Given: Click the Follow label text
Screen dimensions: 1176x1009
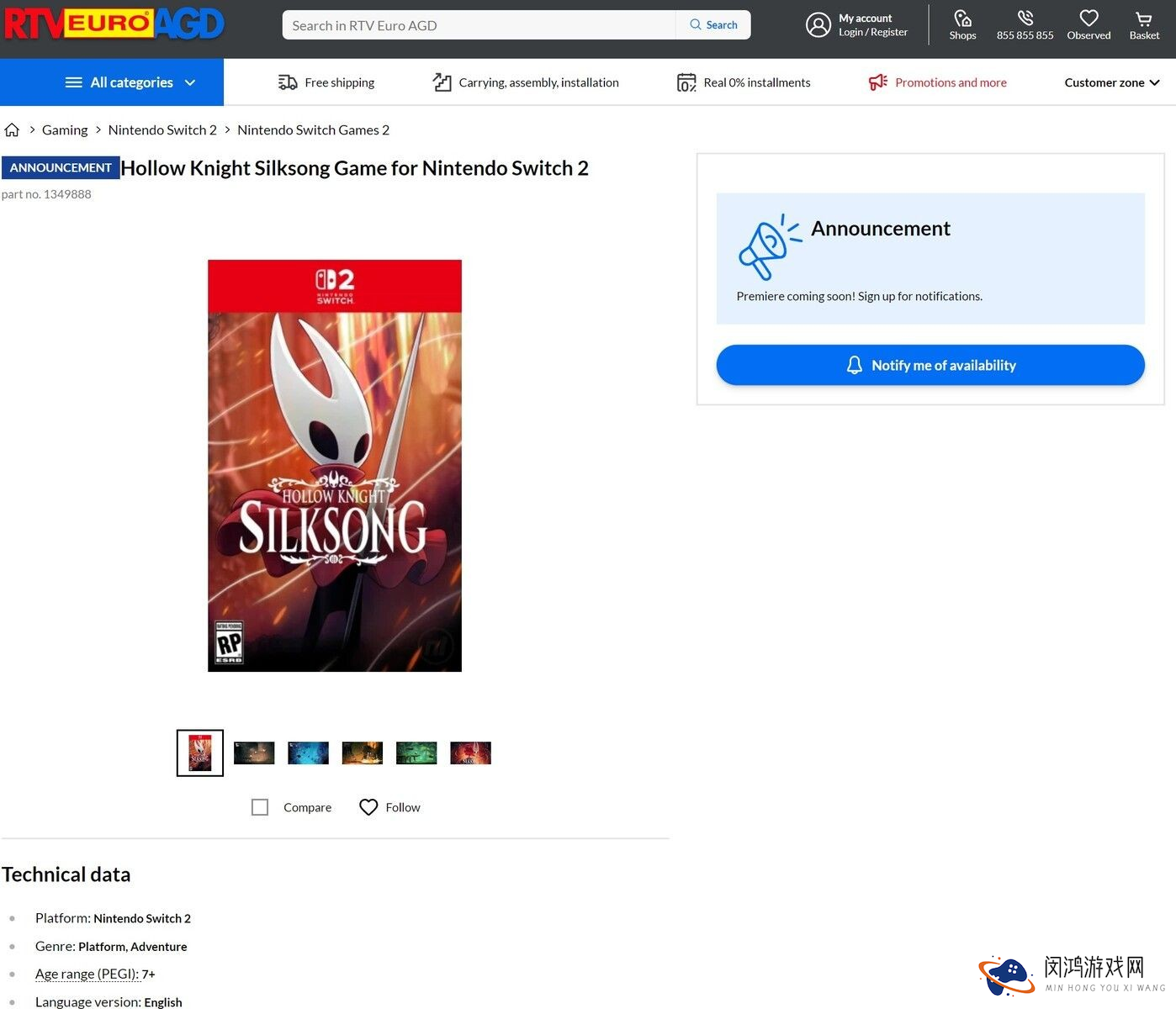Looking at the screenshot, I should [x=403, y=807].
